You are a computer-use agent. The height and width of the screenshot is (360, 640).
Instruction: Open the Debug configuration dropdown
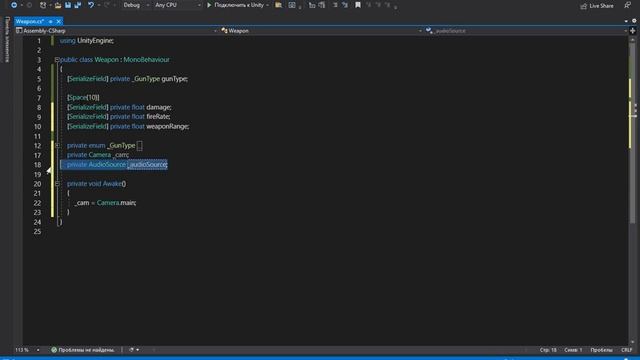[x=136, y=5]
